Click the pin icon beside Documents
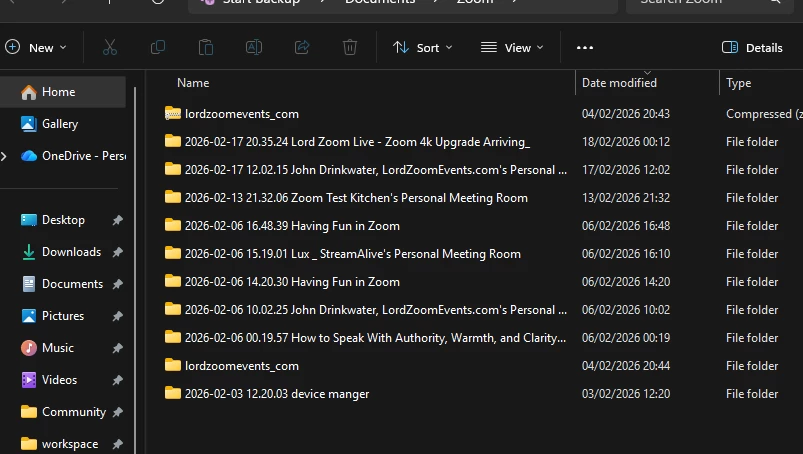 coord(118,284)
